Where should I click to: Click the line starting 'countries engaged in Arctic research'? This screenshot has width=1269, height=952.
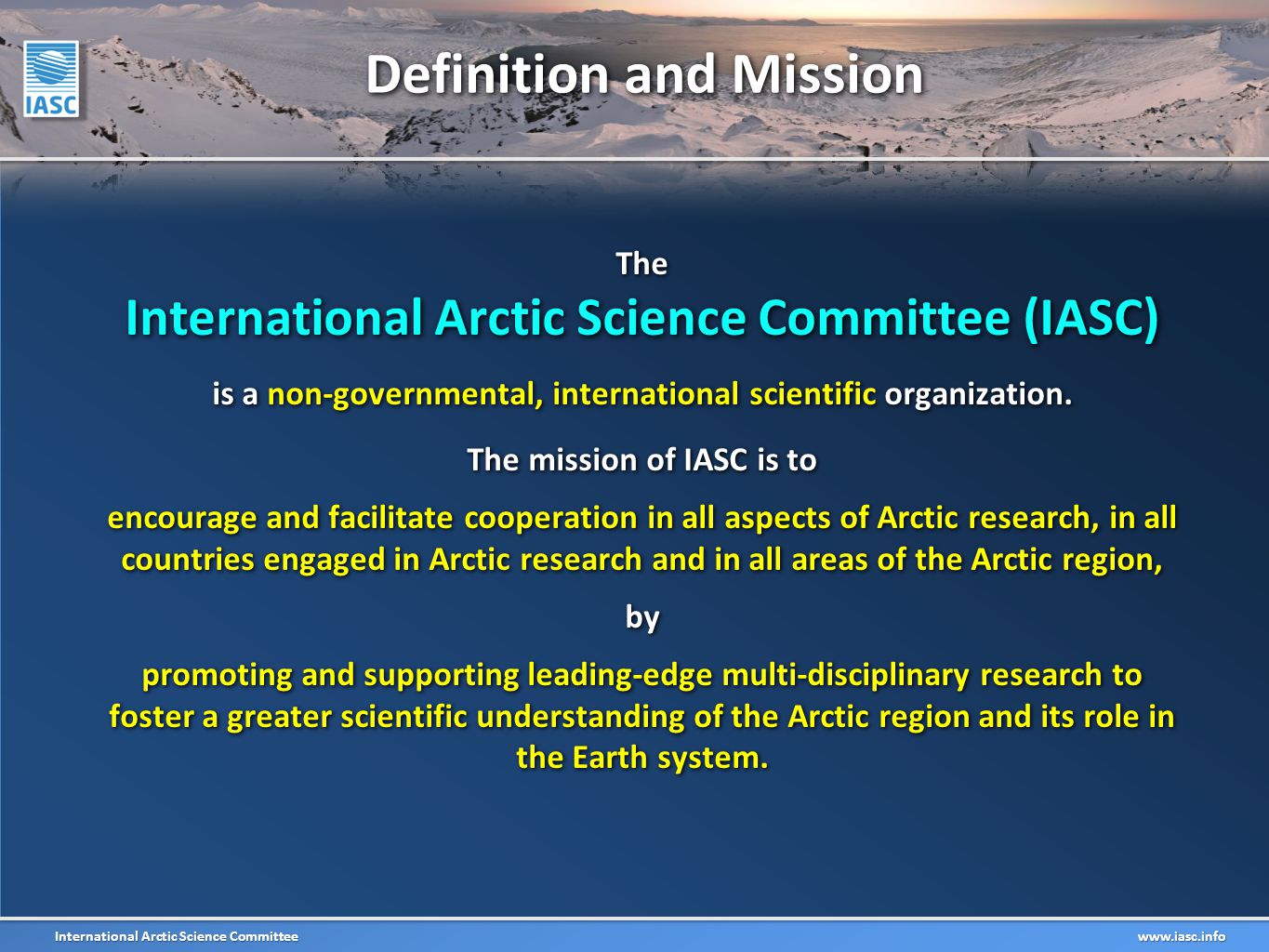click(x=642, y=560)
